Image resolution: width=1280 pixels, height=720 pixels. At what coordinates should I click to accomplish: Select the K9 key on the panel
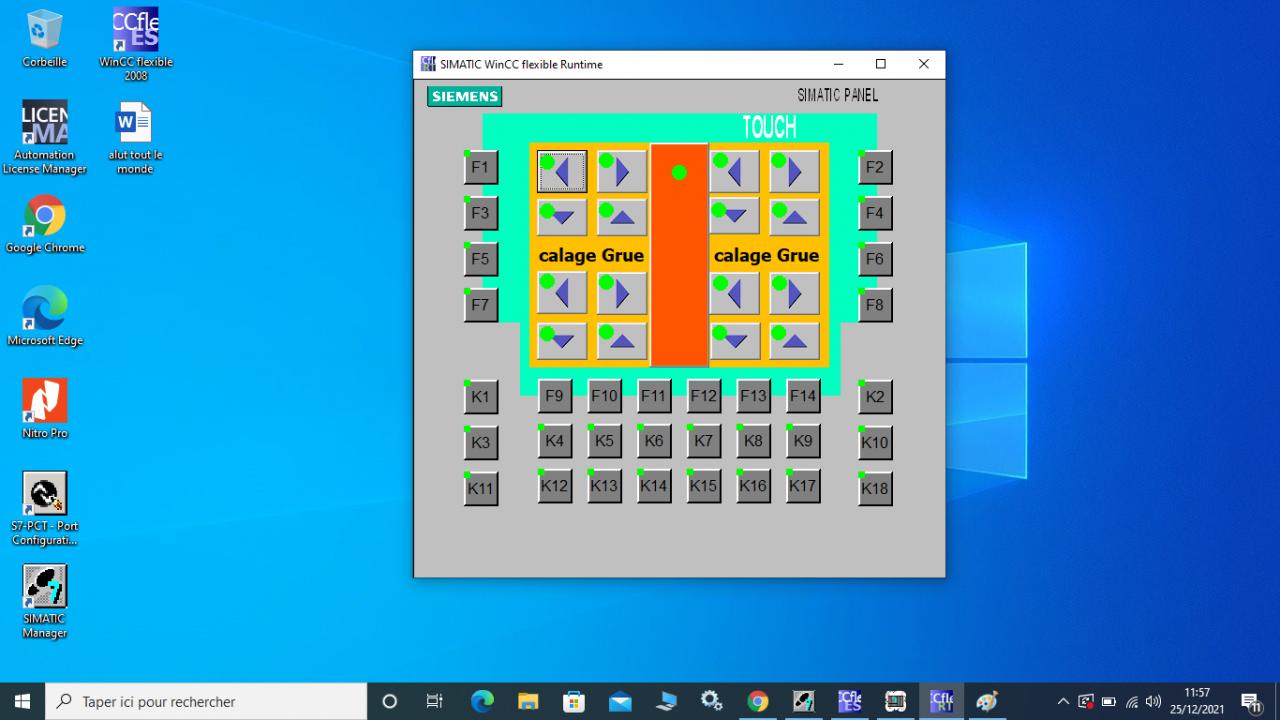(804, 441)
